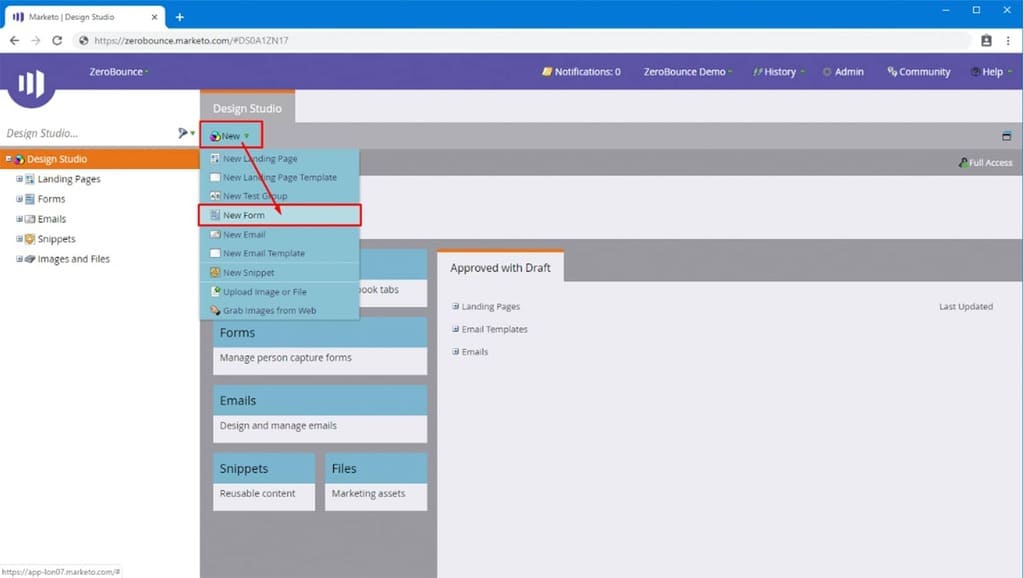Choose New Snippet menu item
1024x578 pixels.
280,272
